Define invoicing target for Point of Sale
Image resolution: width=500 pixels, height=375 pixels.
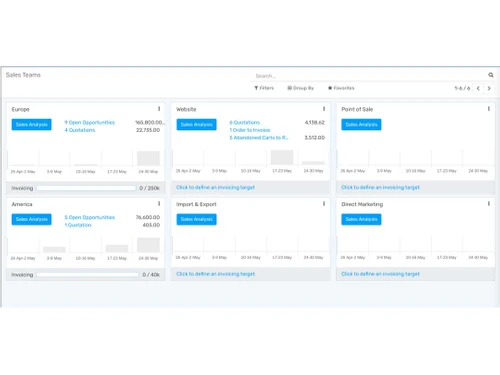pos(380,187)
